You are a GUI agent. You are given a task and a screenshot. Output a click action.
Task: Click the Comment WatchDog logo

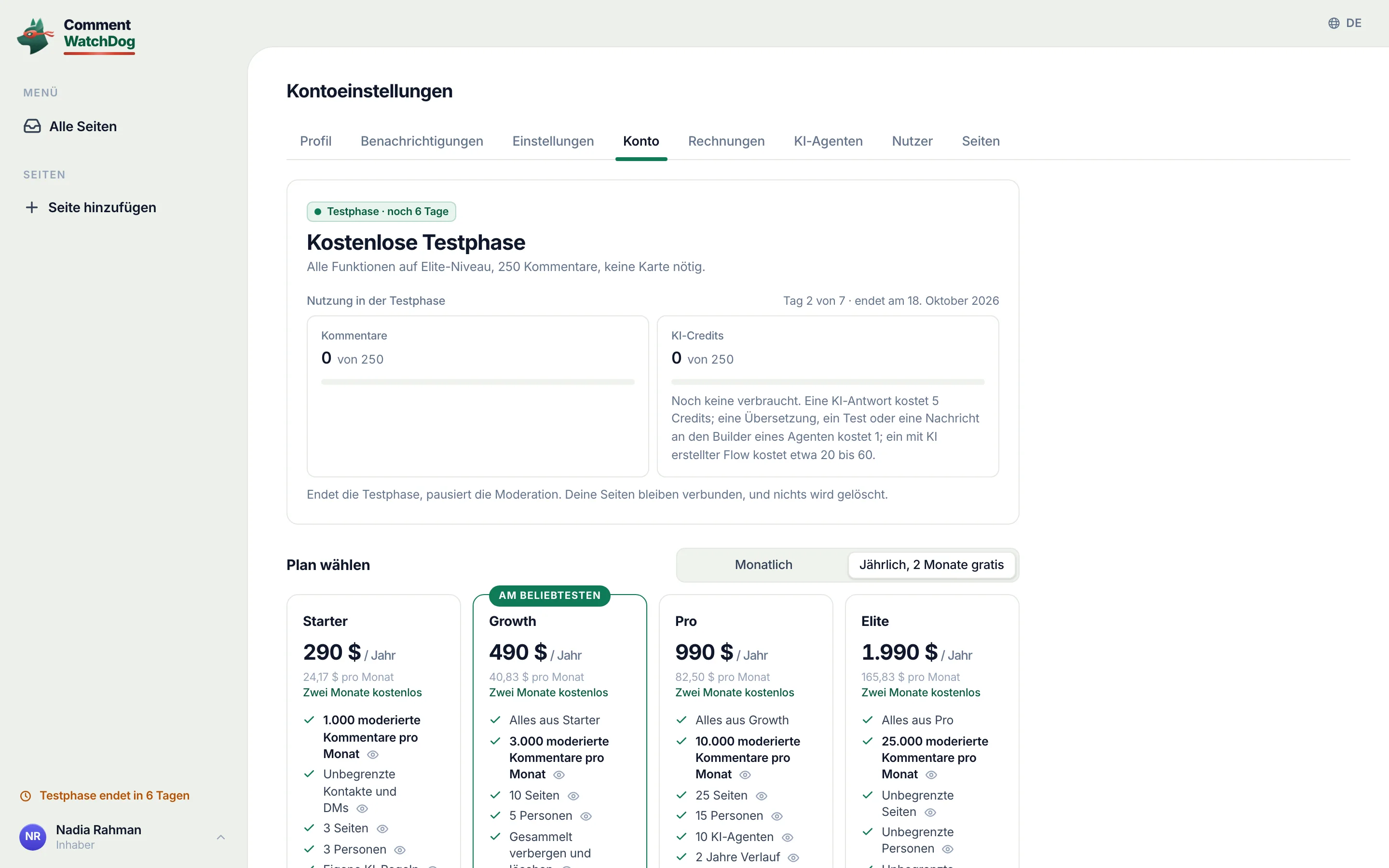(x=76, y=36)
